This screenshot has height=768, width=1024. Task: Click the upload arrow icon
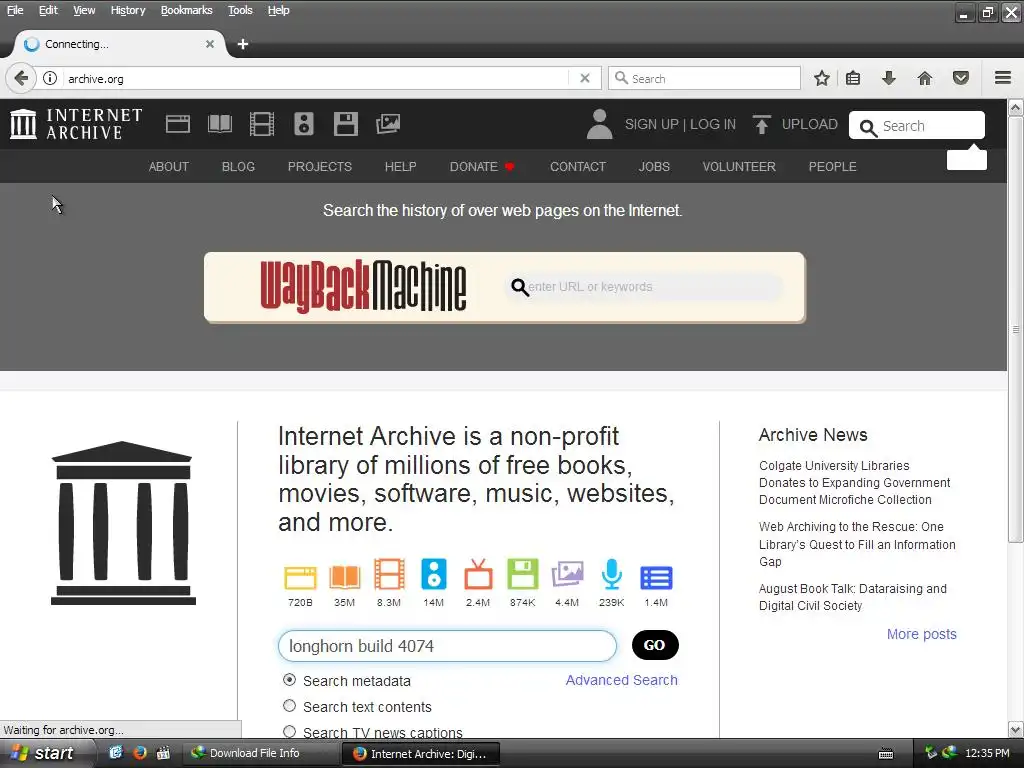coord(761,124)
